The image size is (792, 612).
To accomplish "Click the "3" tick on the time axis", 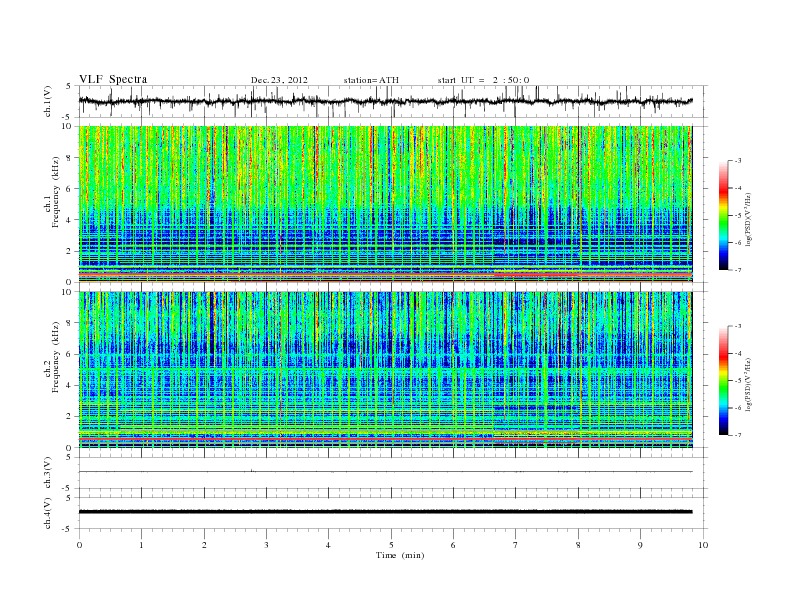I will tap(266, 545).
